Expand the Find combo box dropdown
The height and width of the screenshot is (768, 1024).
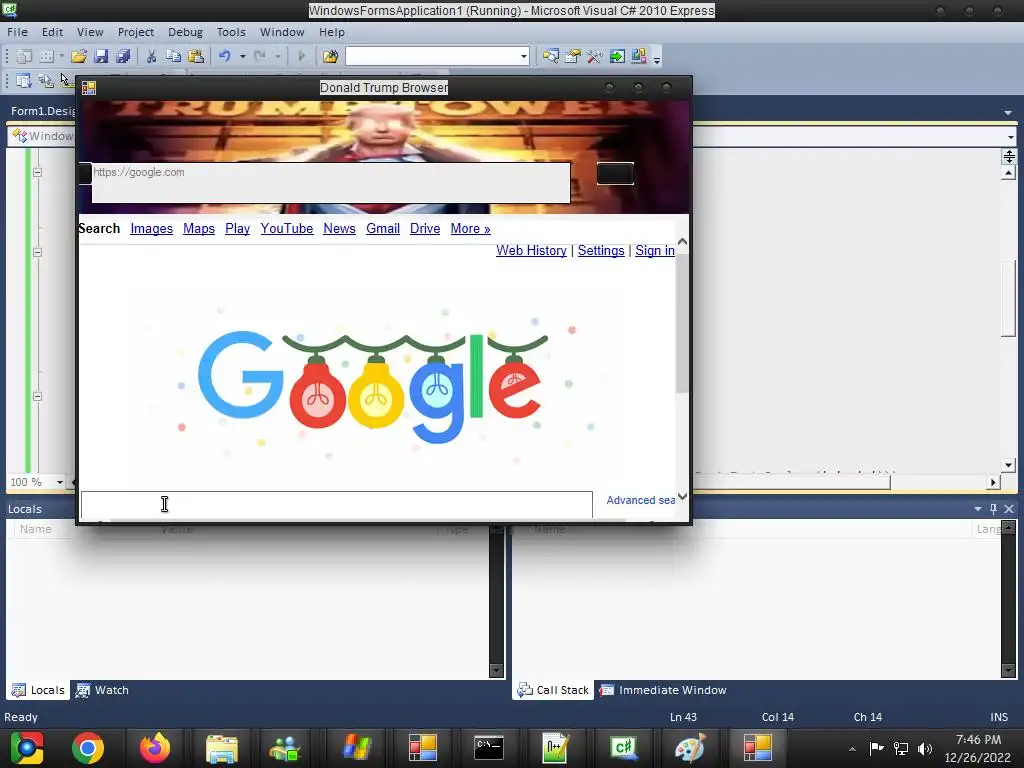(x=524, y=57)
